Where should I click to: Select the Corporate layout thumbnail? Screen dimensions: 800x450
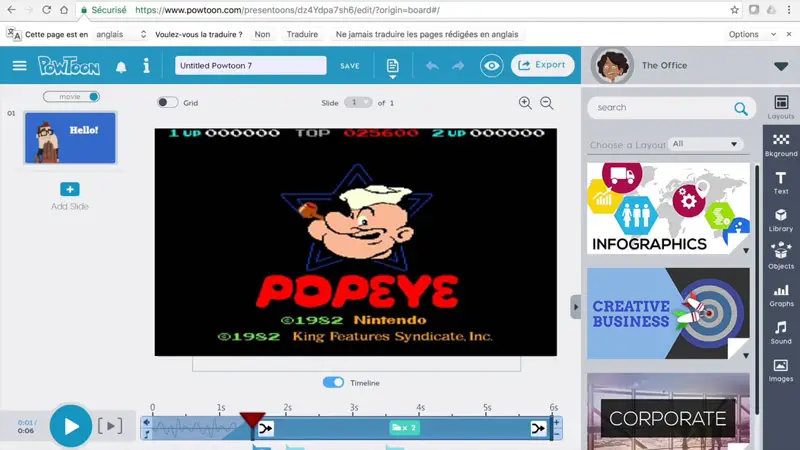(668, 411)
